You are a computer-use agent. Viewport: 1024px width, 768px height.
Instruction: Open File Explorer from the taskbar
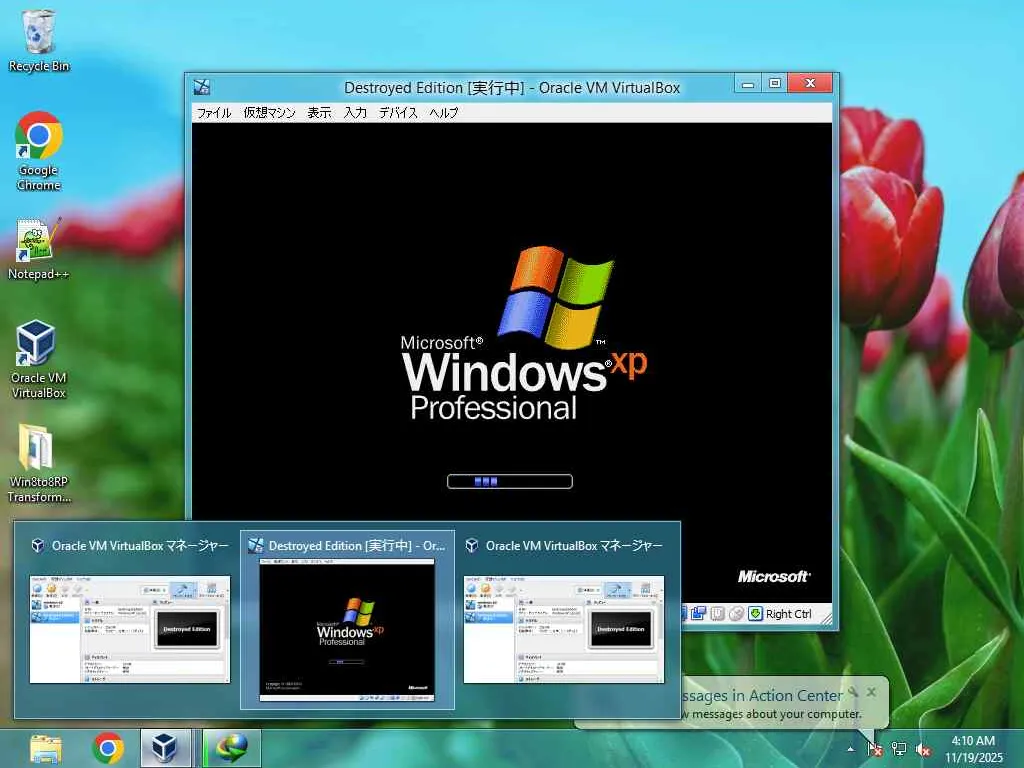click(46, 748)
